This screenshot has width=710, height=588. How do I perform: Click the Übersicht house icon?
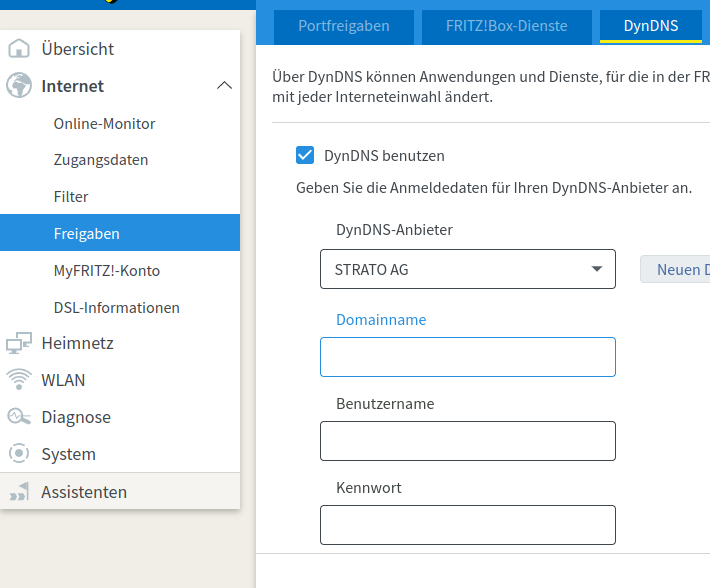coord(19,48)
